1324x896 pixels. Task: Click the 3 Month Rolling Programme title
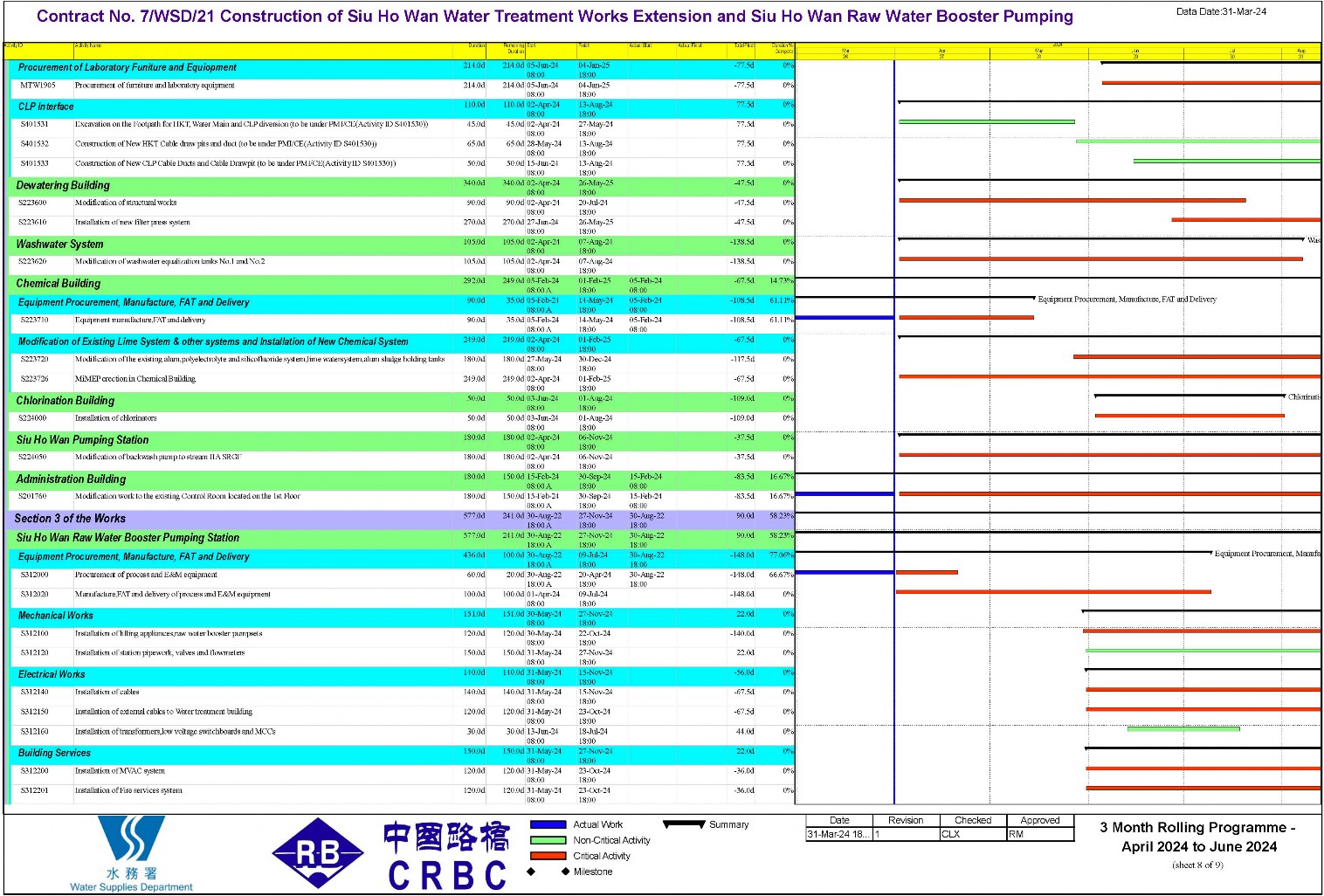(x=1198, y=837)
